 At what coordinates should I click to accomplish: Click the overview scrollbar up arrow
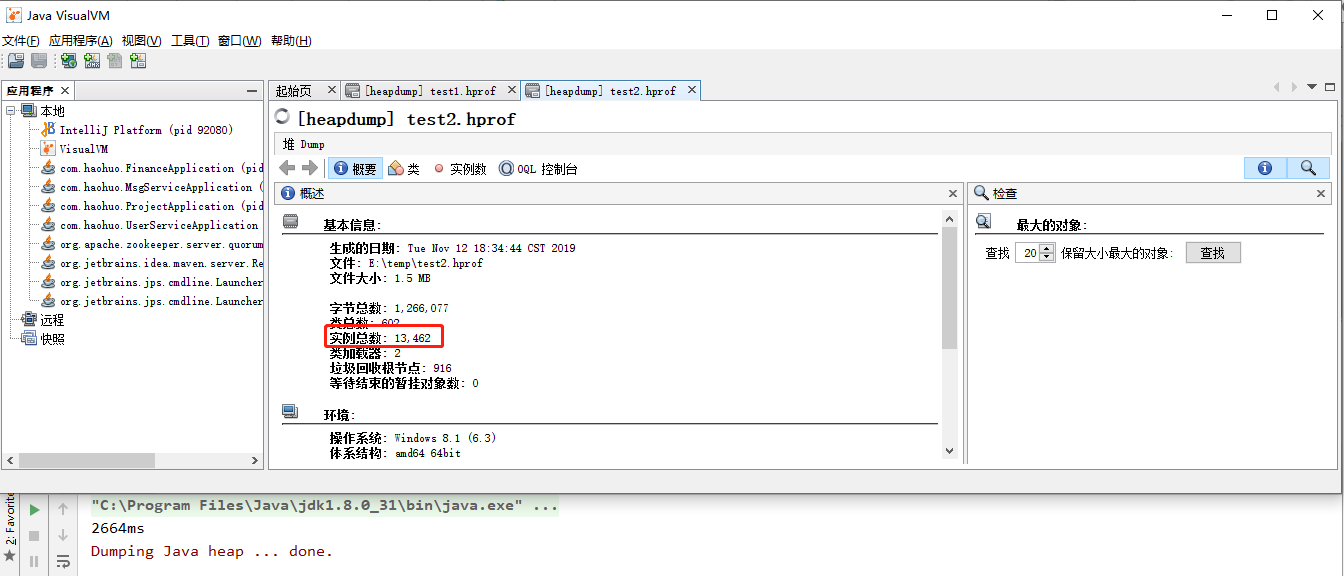pyautogui.click(x=950, y=217)
